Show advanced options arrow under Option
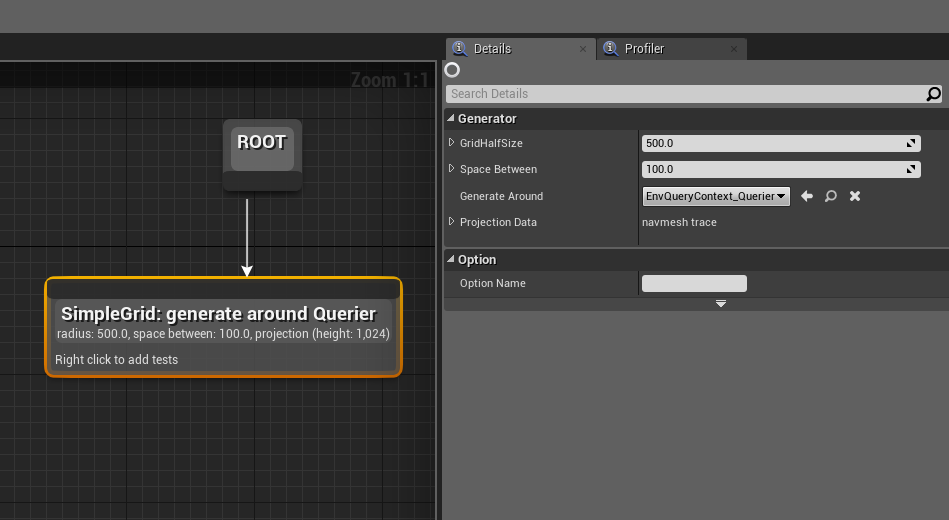The width and height of the screenshot is (949, 520). [721, 304]
